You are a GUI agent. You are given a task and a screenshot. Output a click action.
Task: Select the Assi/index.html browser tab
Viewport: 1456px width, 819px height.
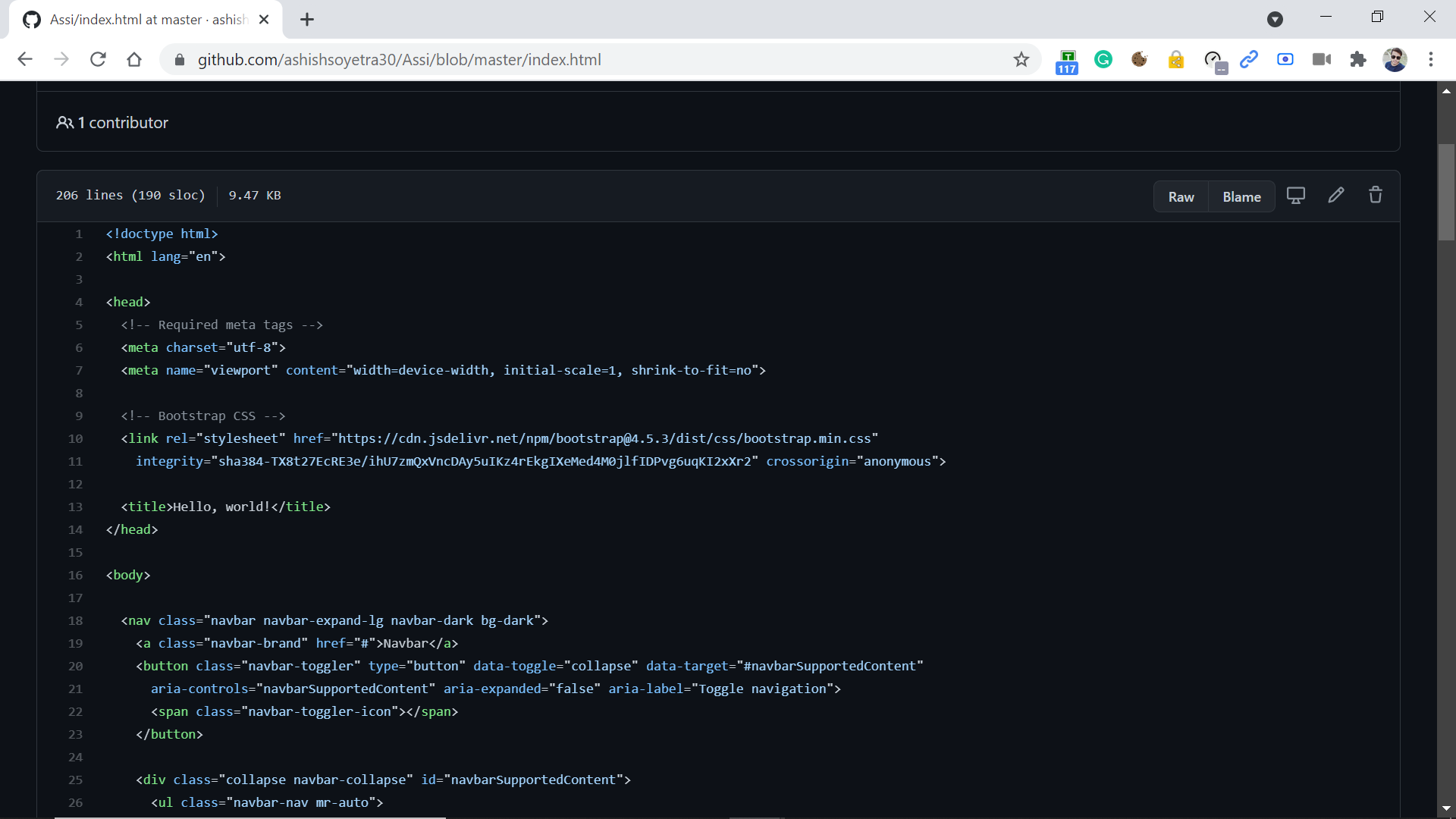[148, 20]
